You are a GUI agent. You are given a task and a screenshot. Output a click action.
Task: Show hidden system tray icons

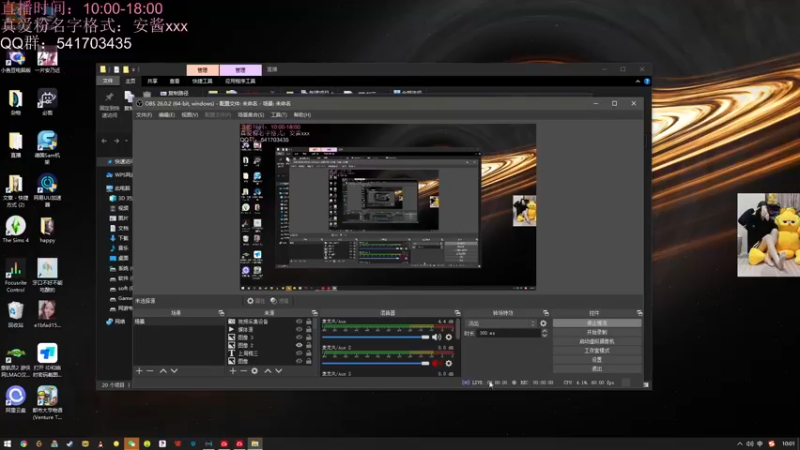point(739,444)
